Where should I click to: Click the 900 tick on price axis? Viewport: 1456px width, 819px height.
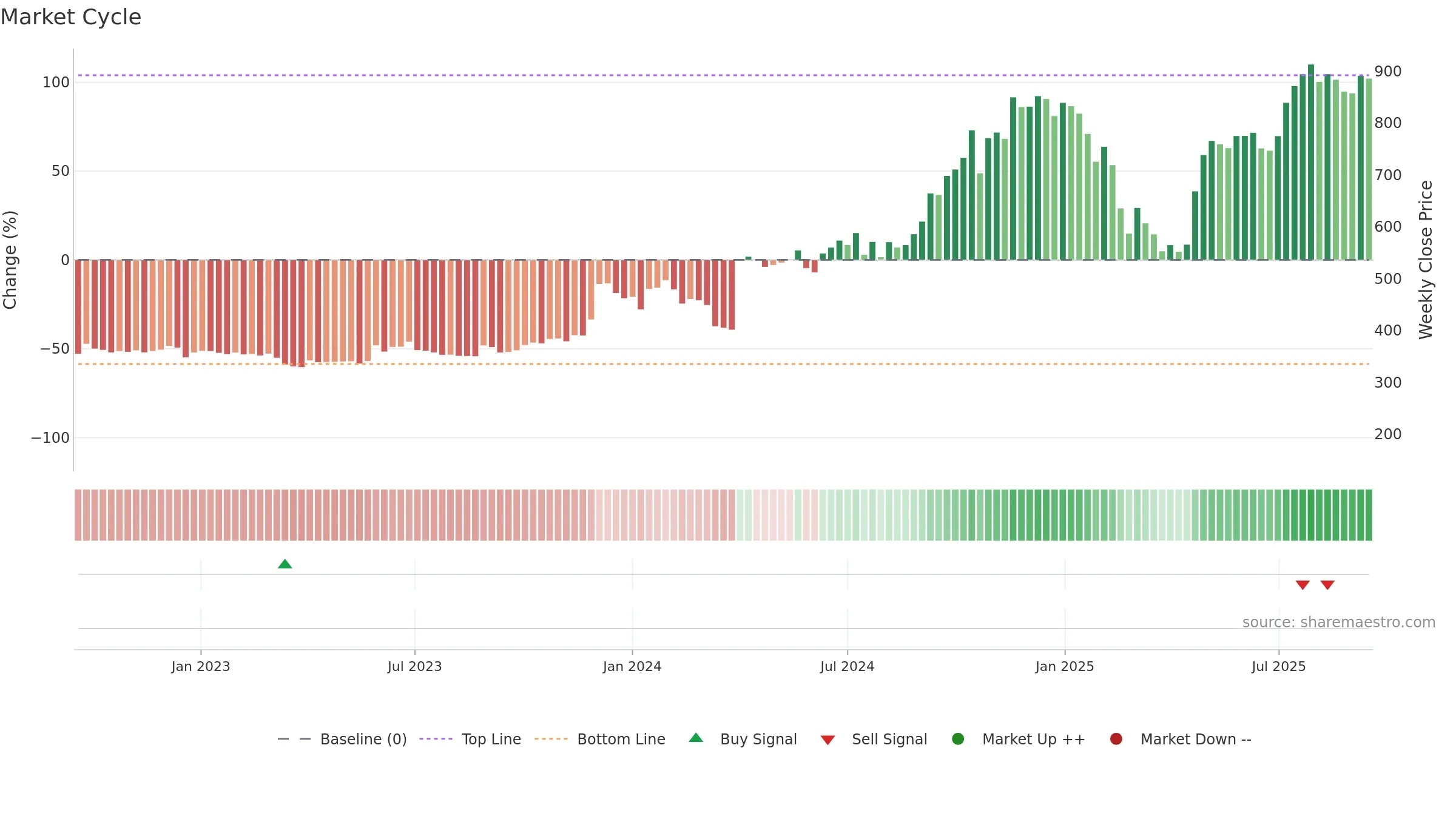(1388, 72)
